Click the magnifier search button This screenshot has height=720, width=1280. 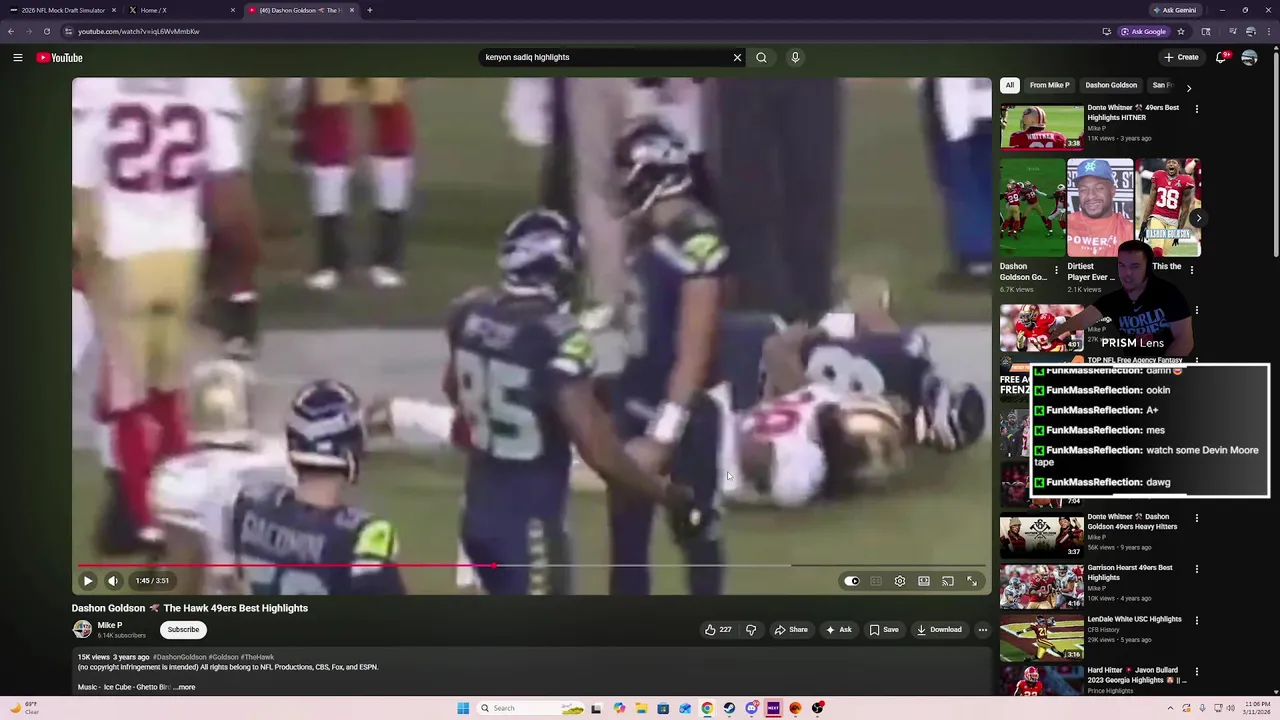[761, 57]
